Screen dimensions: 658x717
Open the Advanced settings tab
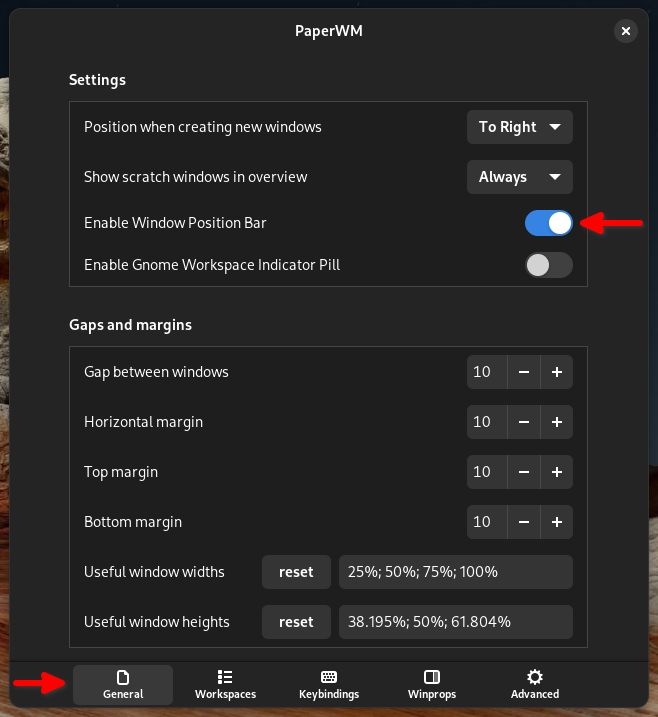coord(535,685)
